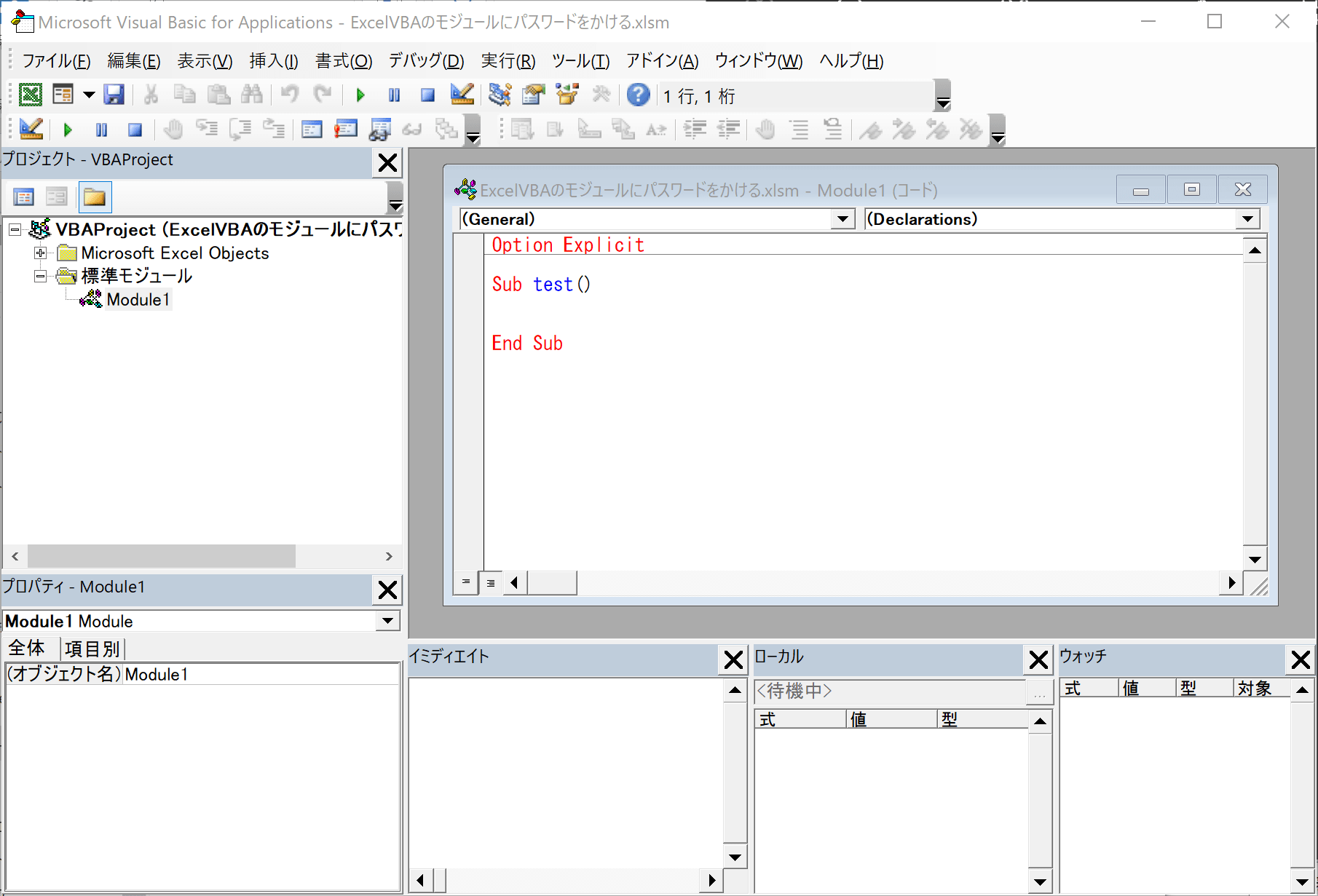The height and width of the screenshot is (896, 1318).
Task: Expand the Microsoft Excel Objects folder
Action: (x=41, y=253)
